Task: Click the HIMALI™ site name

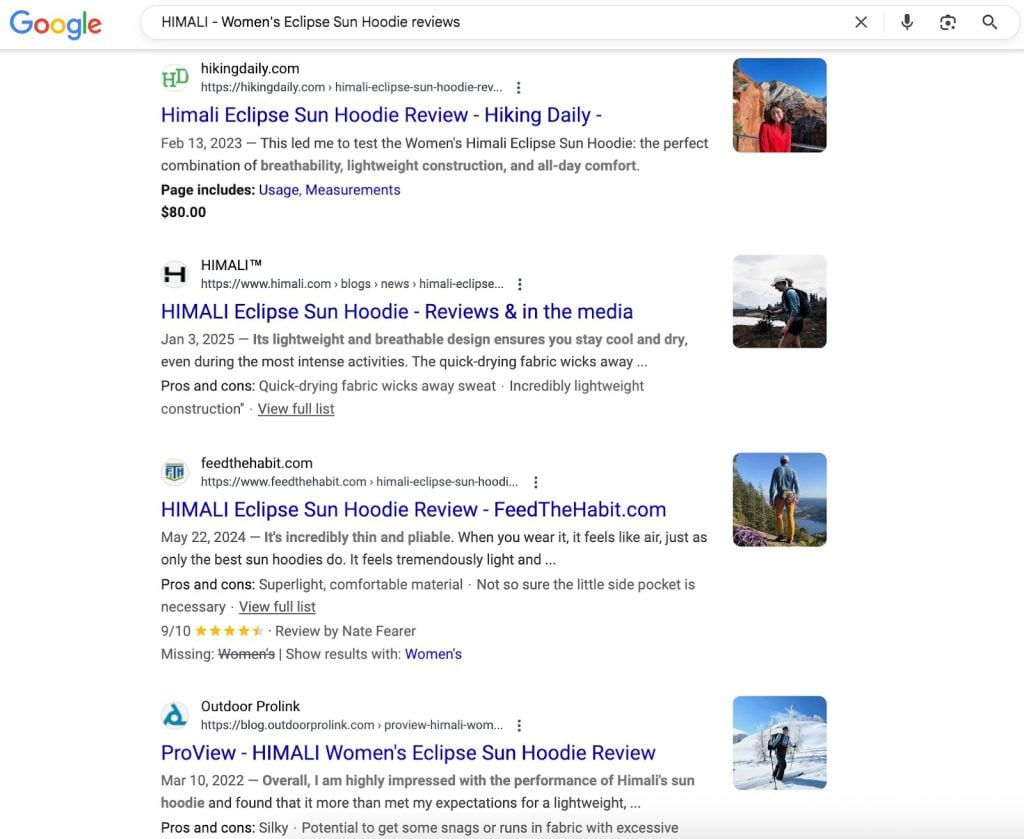Action: click(x=231, y=265)
